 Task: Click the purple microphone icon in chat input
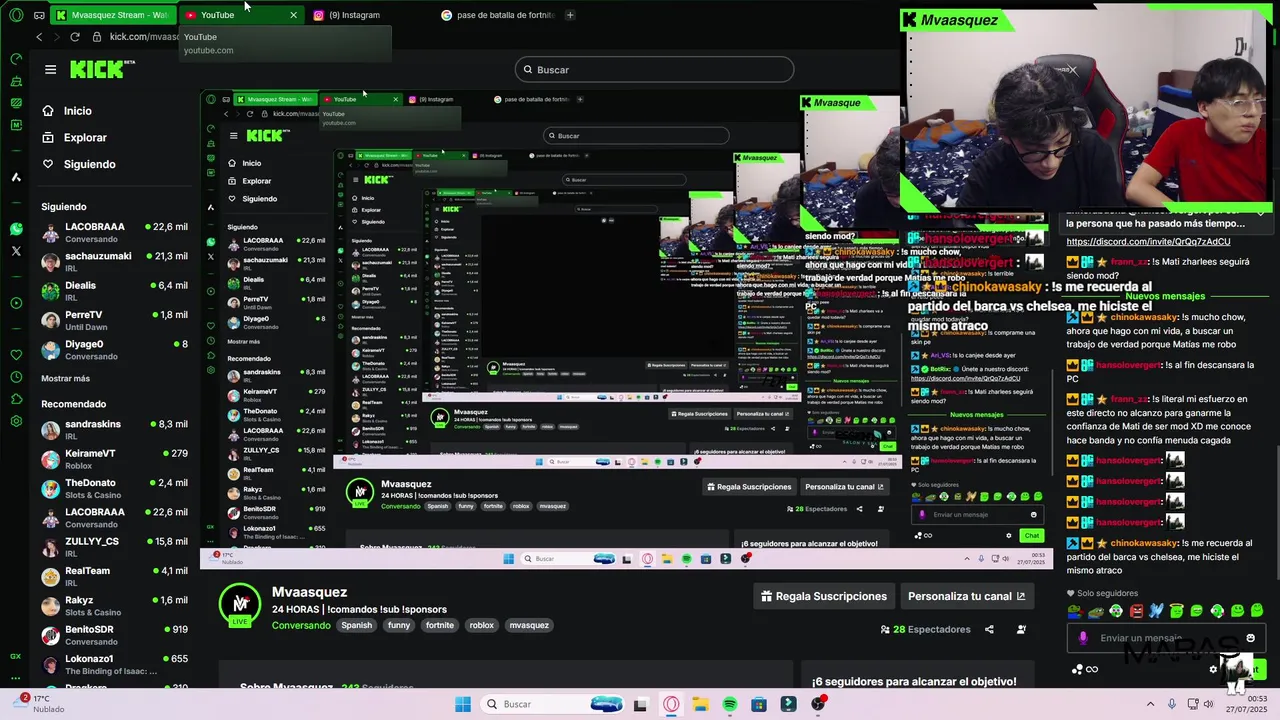pos(1083,638)
